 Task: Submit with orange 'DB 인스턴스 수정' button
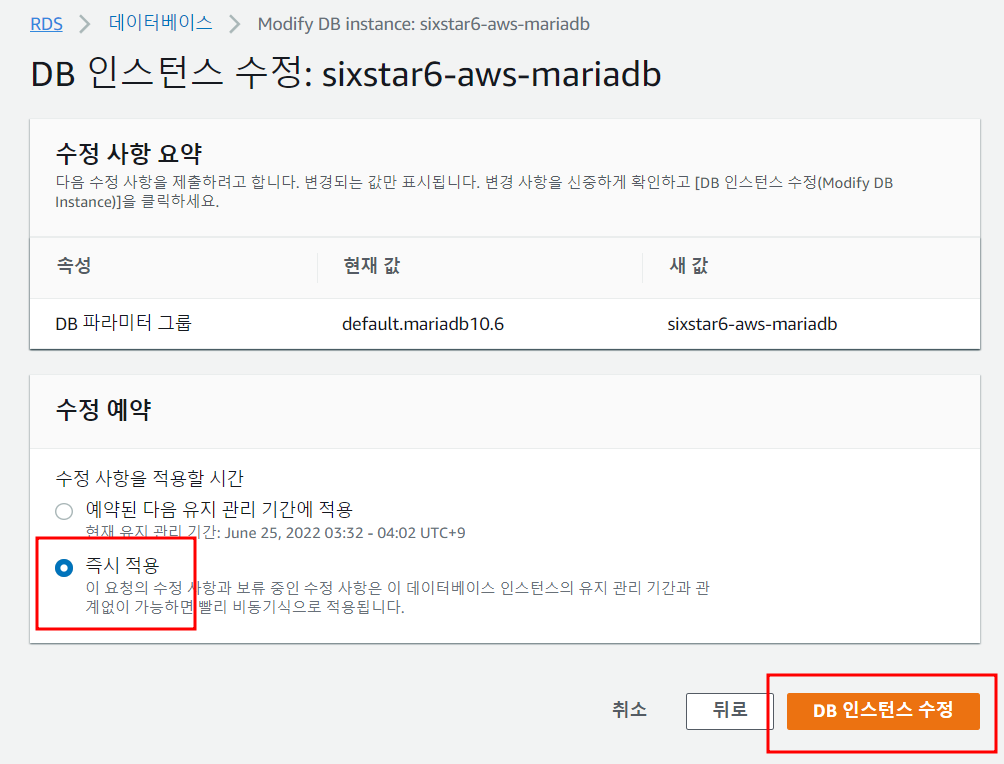tap(882, 710)
